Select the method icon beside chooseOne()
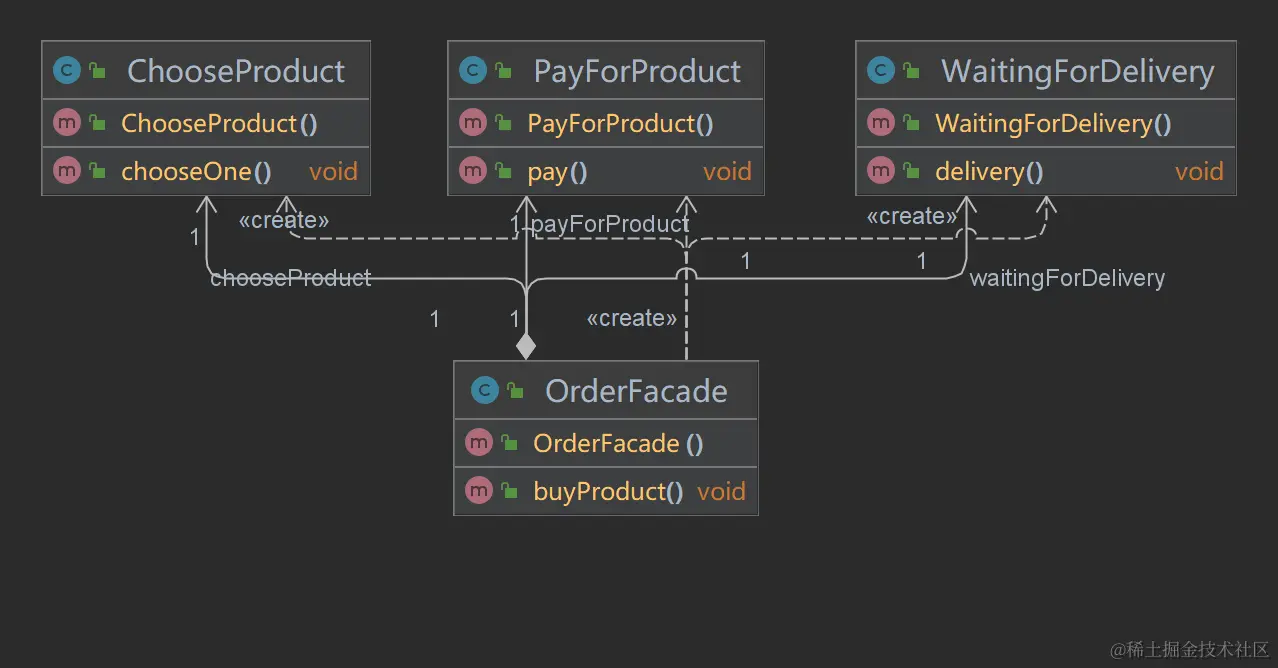 [66, 170]
